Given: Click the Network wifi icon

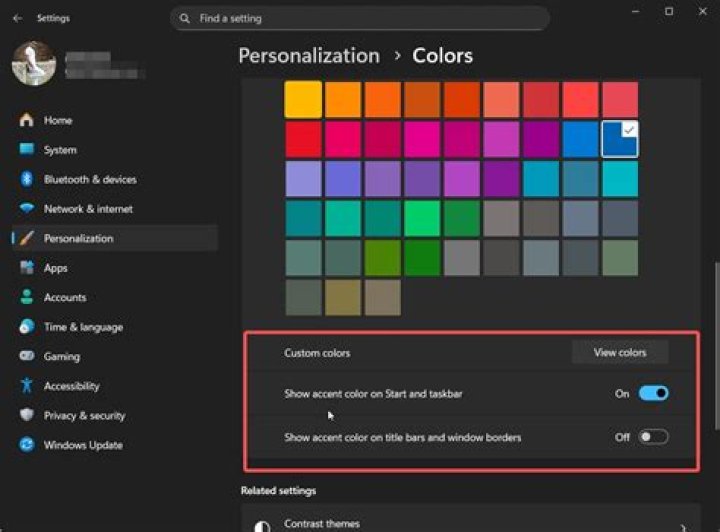Looking at the screenshot, I should [x=27, y=208].
